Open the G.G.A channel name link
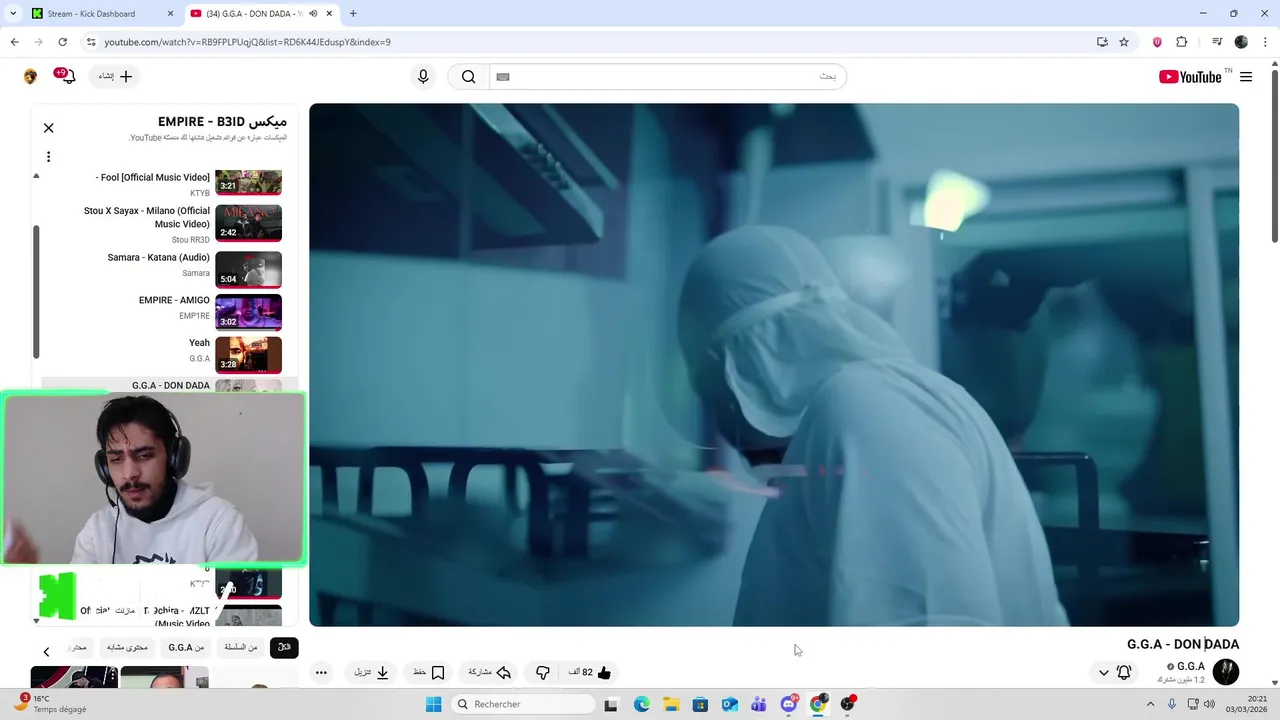Image resolution: width=1280 pixels, height=720 pixels. click(1191, 666)
